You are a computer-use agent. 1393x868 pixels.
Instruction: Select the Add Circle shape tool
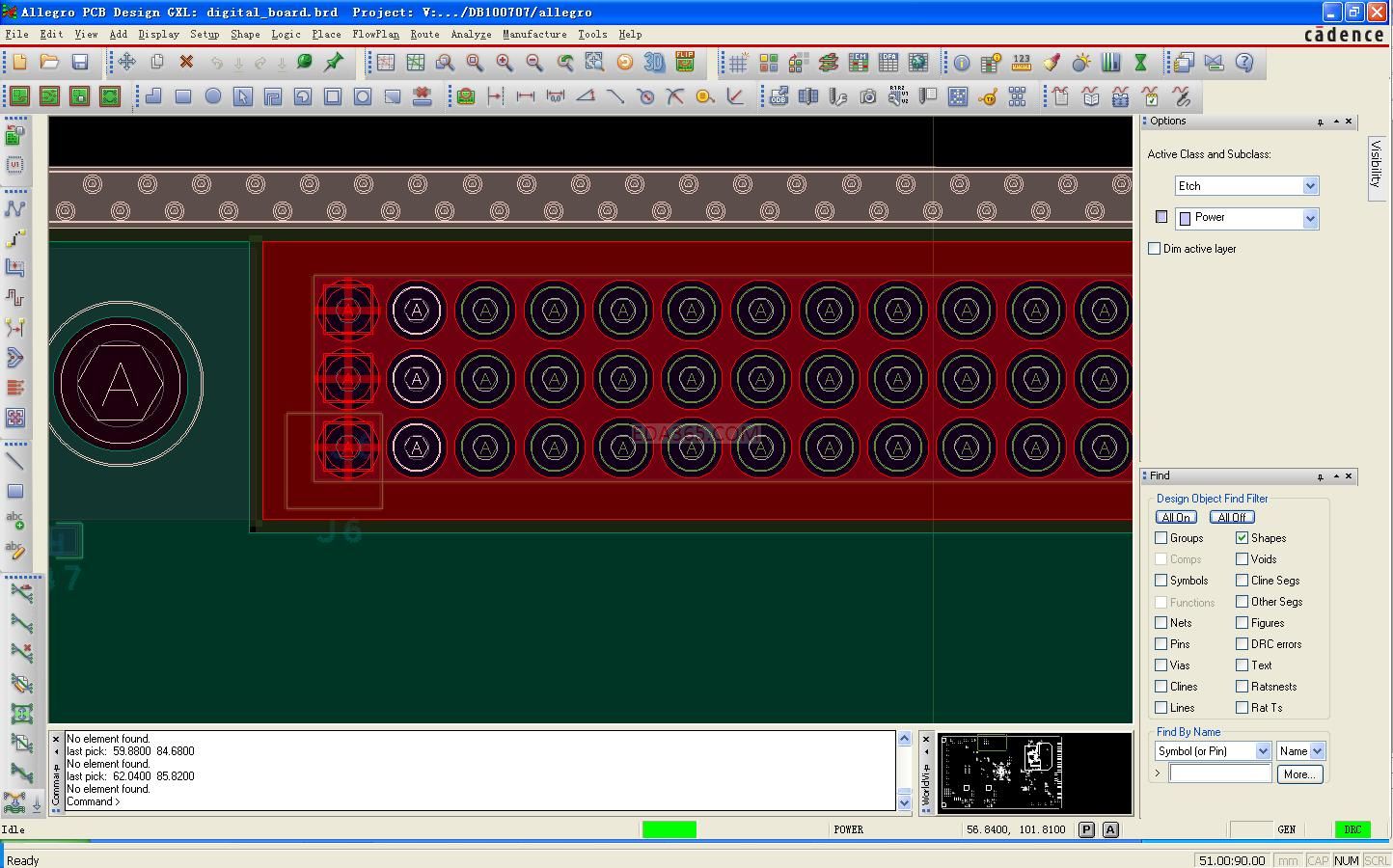pyautogui.click(x=213, y=96)
